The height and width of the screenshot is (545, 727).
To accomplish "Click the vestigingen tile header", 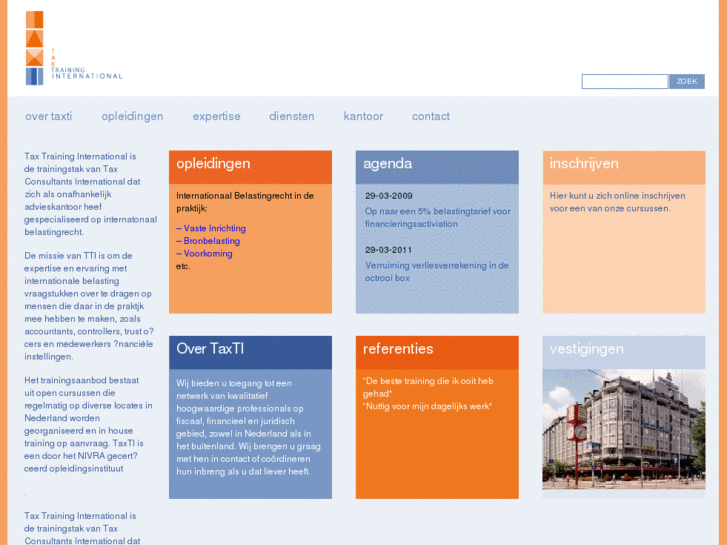I will tap(624, 353).
